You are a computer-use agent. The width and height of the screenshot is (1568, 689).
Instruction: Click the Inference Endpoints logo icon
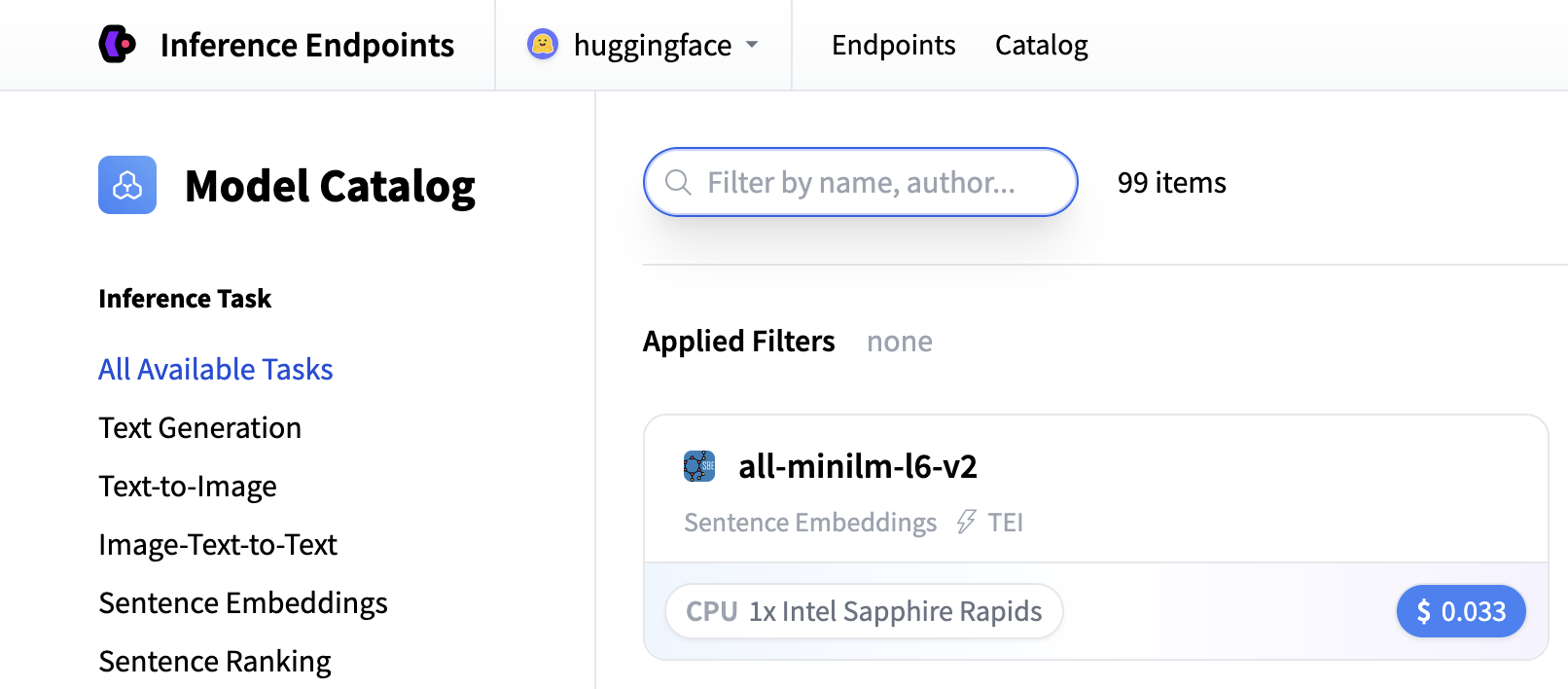click(118, 45)
